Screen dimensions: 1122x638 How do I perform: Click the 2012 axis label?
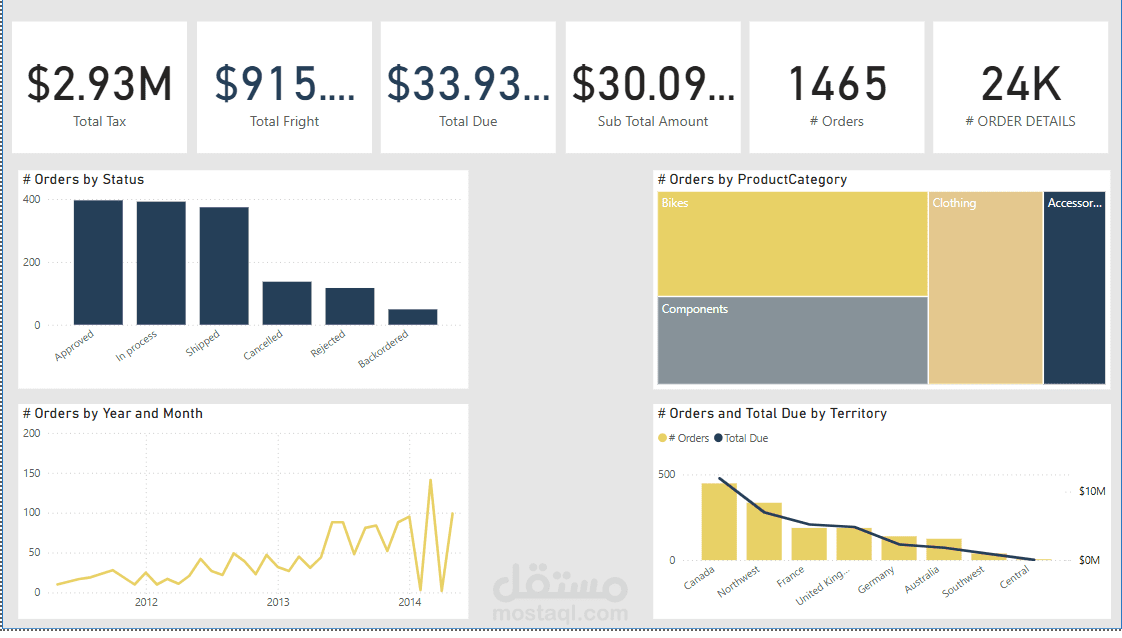tap(146, 602)
